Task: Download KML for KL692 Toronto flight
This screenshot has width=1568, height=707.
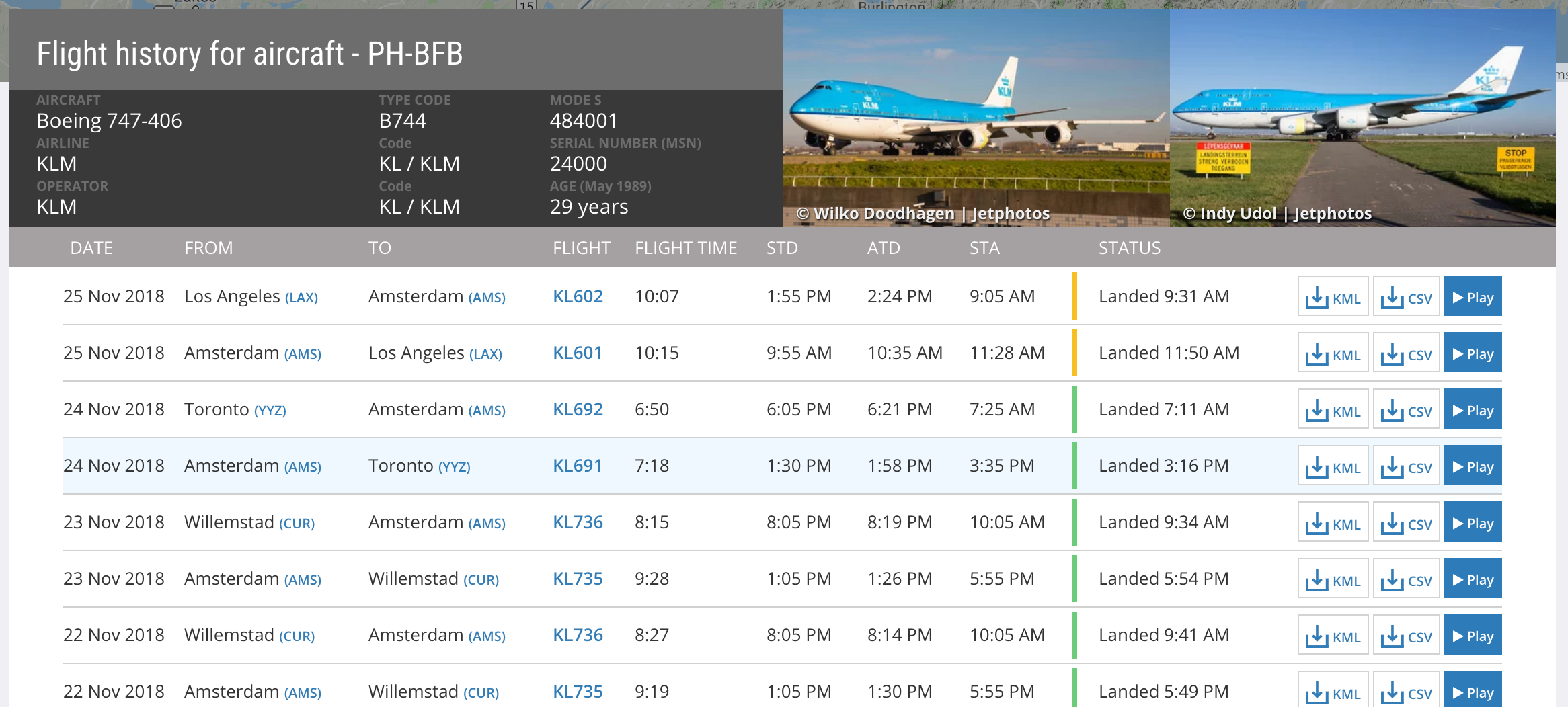Action: (1333, 409)
